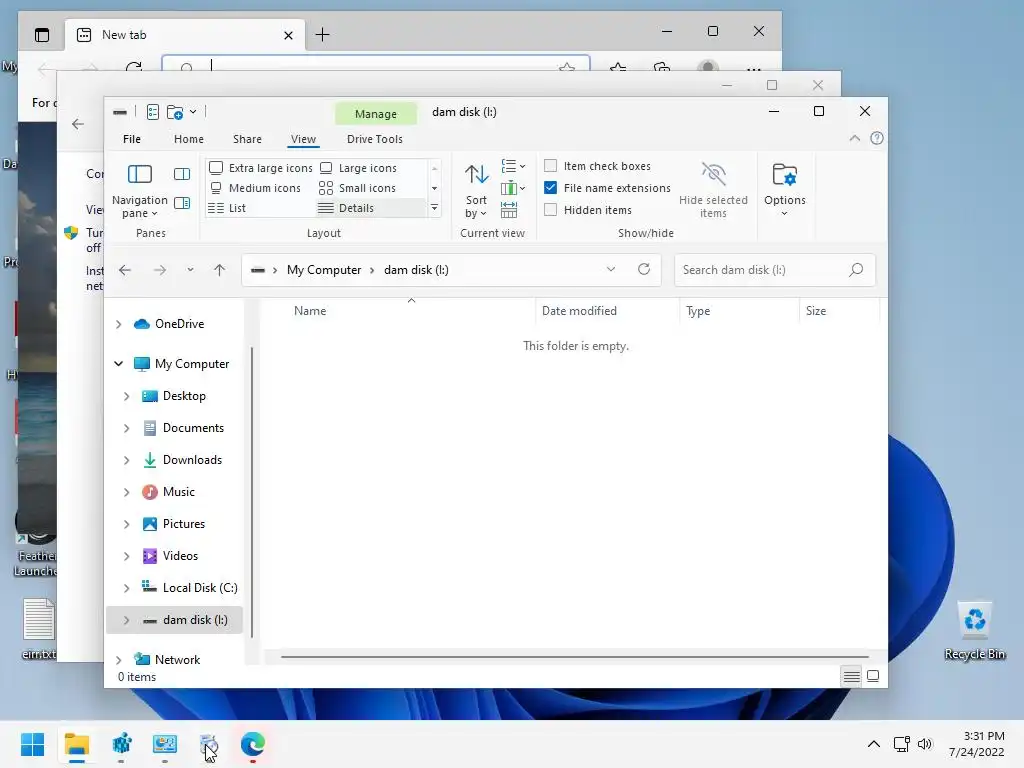Expand the Desktop tree node
This screenshot has width=1024, height=768.
(127, 396)
